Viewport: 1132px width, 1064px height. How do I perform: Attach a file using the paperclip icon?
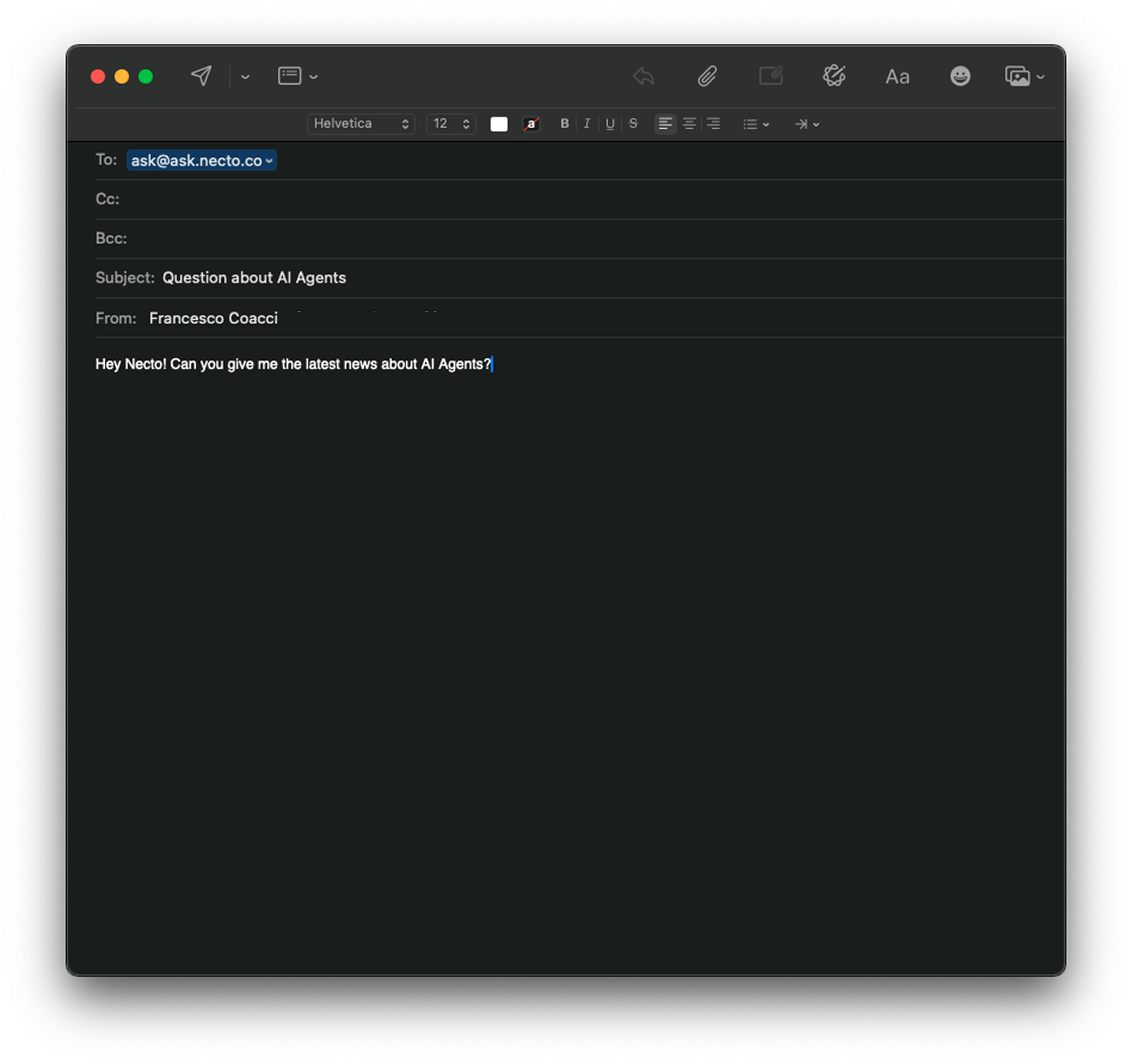tap(707, 76)
